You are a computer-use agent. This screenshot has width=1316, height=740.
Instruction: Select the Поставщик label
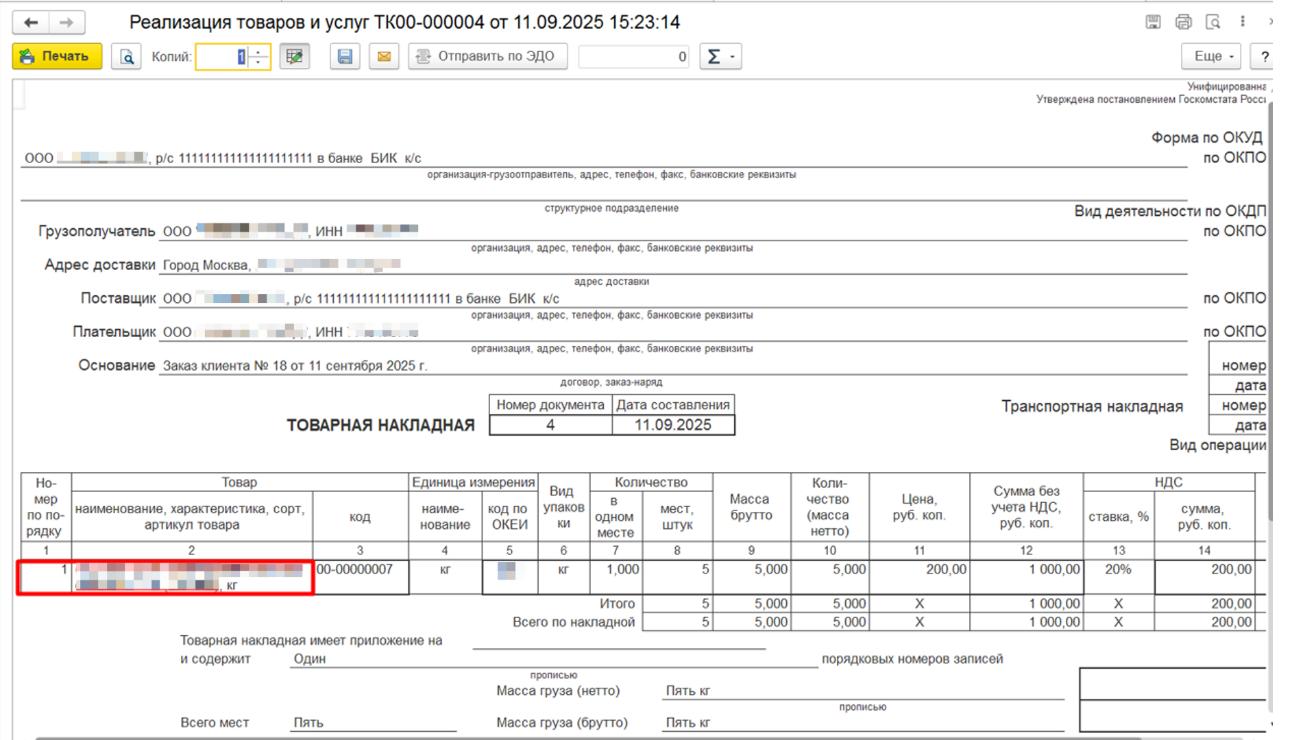click(x=119, y=298)
